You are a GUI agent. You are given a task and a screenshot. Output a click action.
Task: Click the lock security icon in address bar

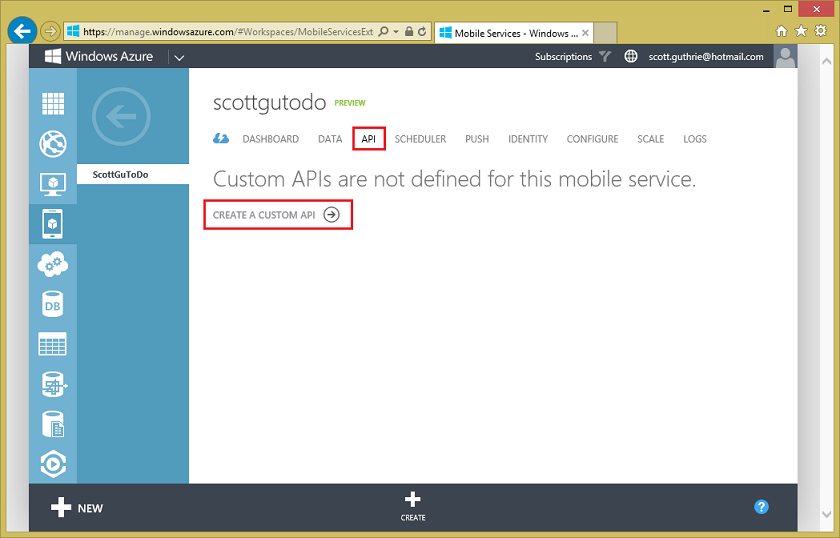(x=409, y=32)
